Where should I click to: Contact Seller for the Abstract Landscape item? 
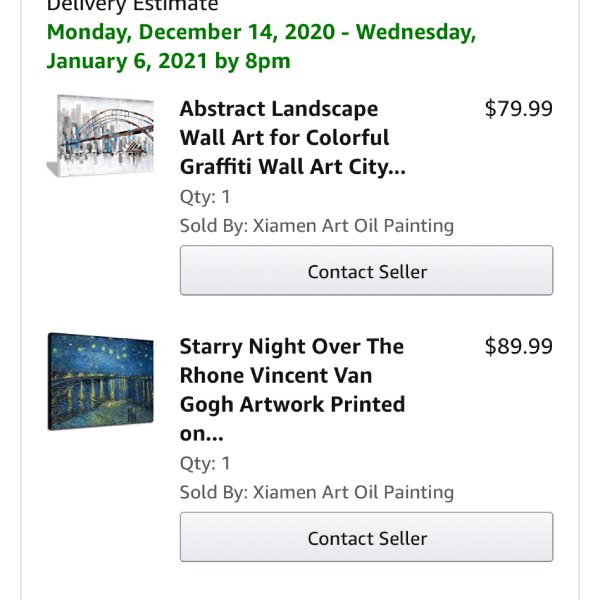point(366,270)
